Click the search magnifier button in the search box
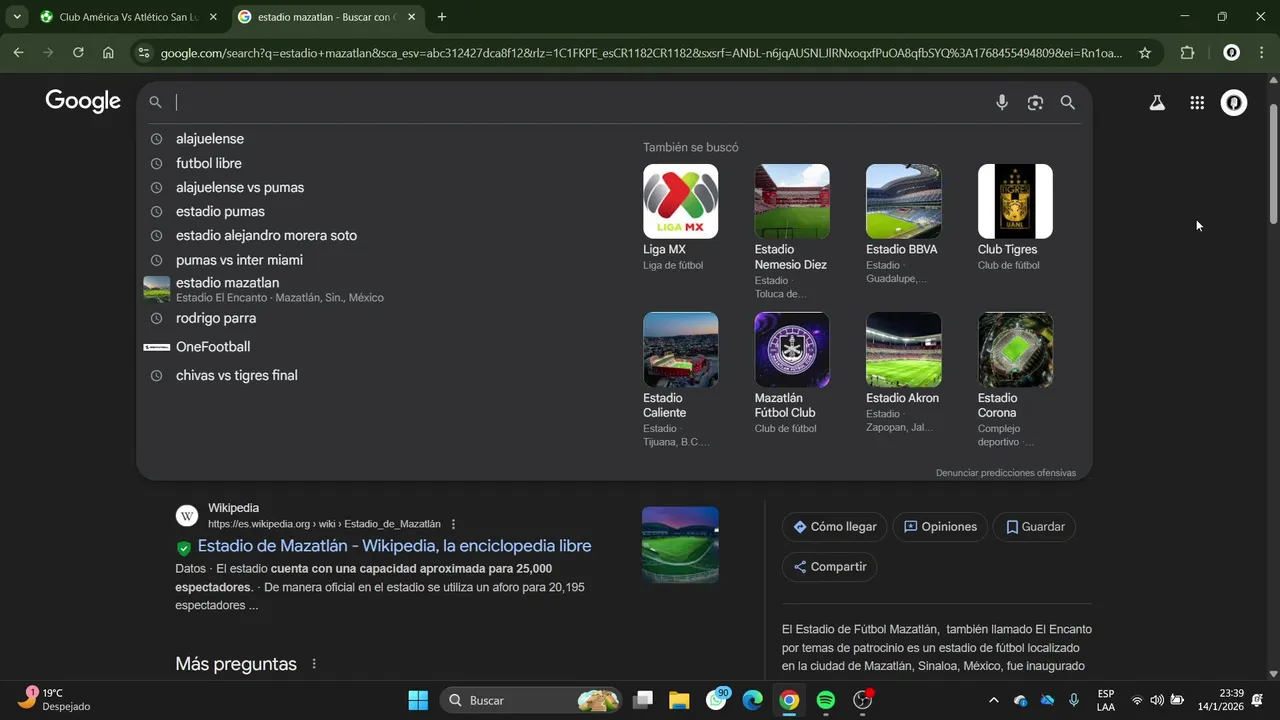The image size is (1280, 720). pyautogui.click(x=1068, y=102)
